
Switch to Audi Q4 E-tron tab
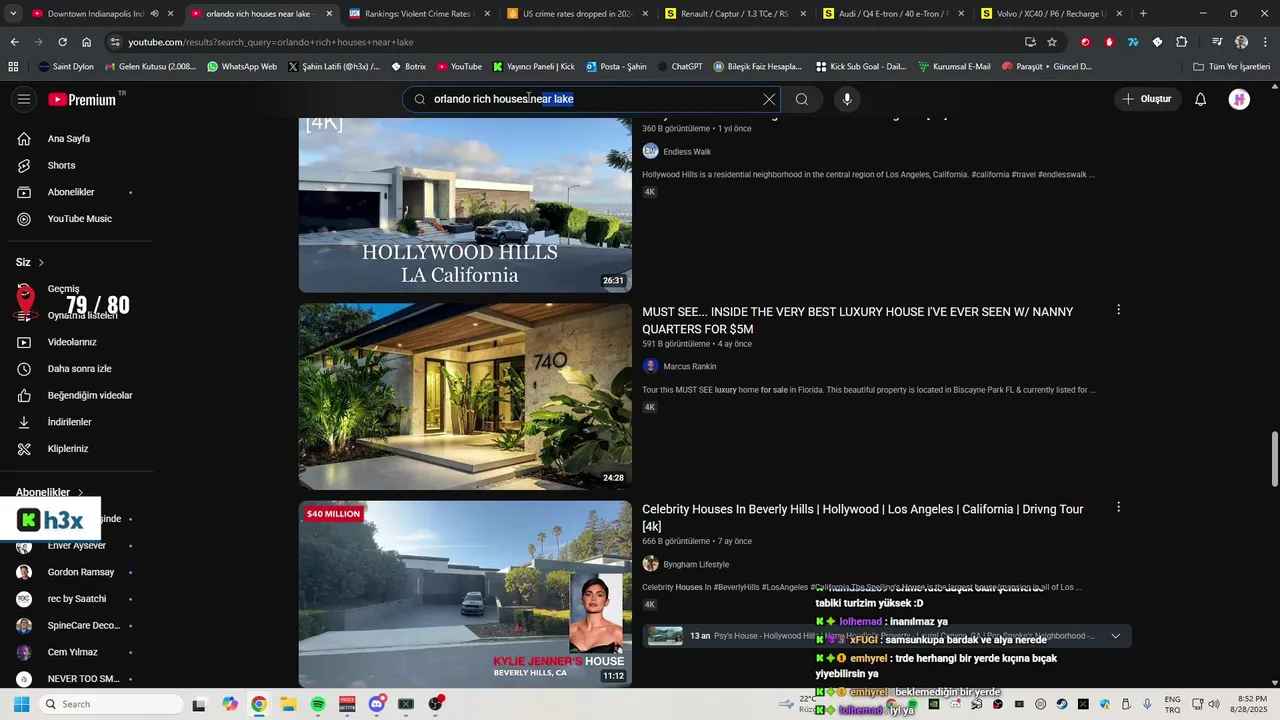tap(893, 14)
